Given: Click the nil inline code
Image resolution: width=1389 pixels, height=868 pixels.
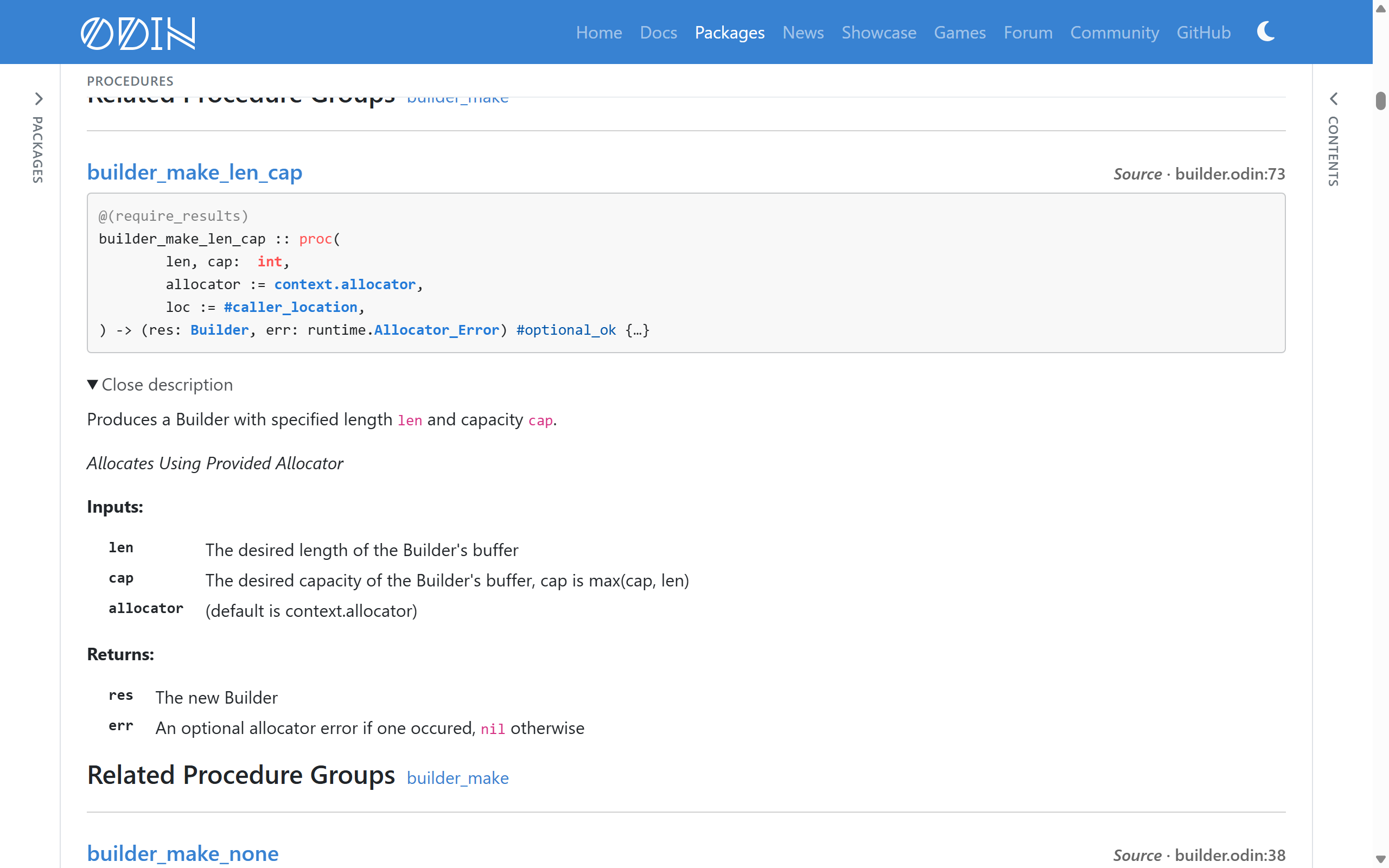Looking at the screenshot, I should point(493,729).
